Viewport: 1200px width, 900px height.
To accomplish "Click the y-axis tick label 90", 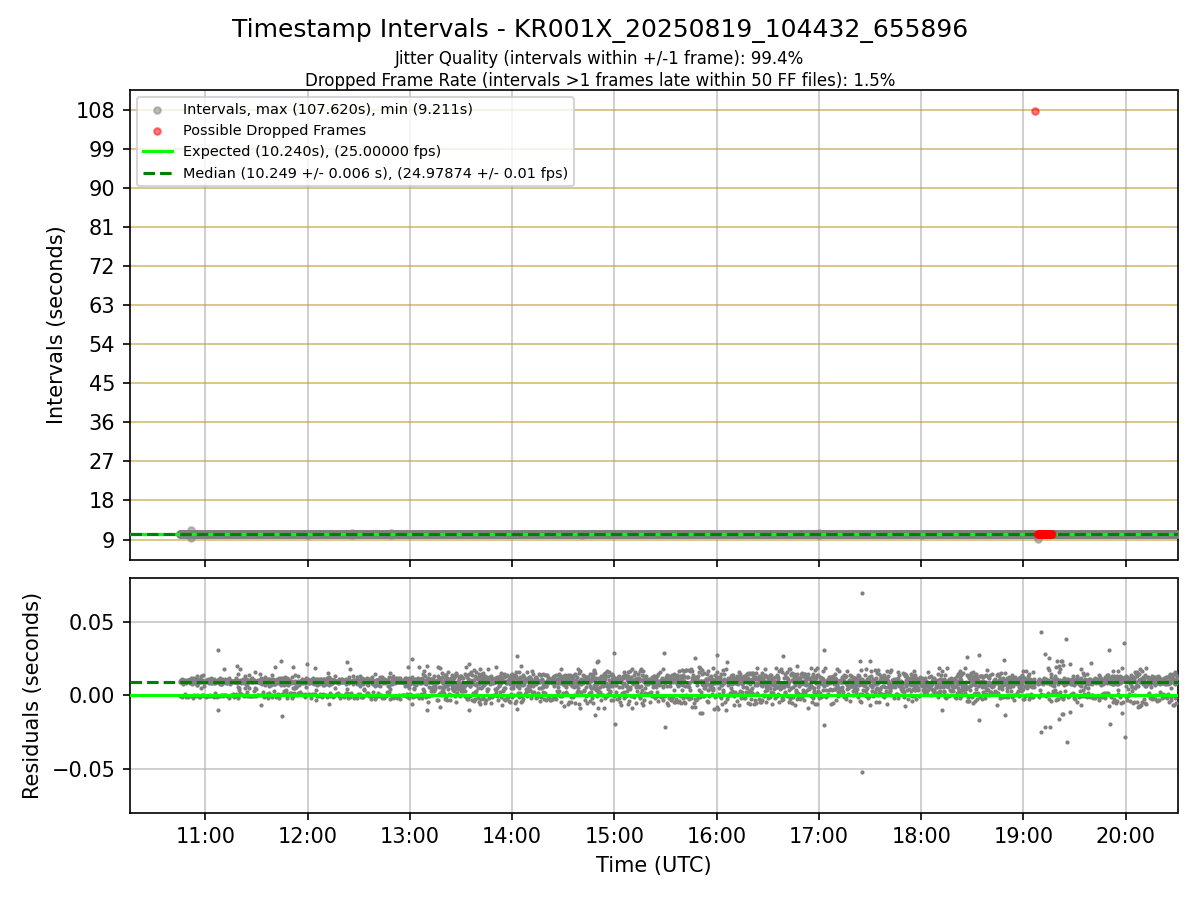I will (102, 188).
